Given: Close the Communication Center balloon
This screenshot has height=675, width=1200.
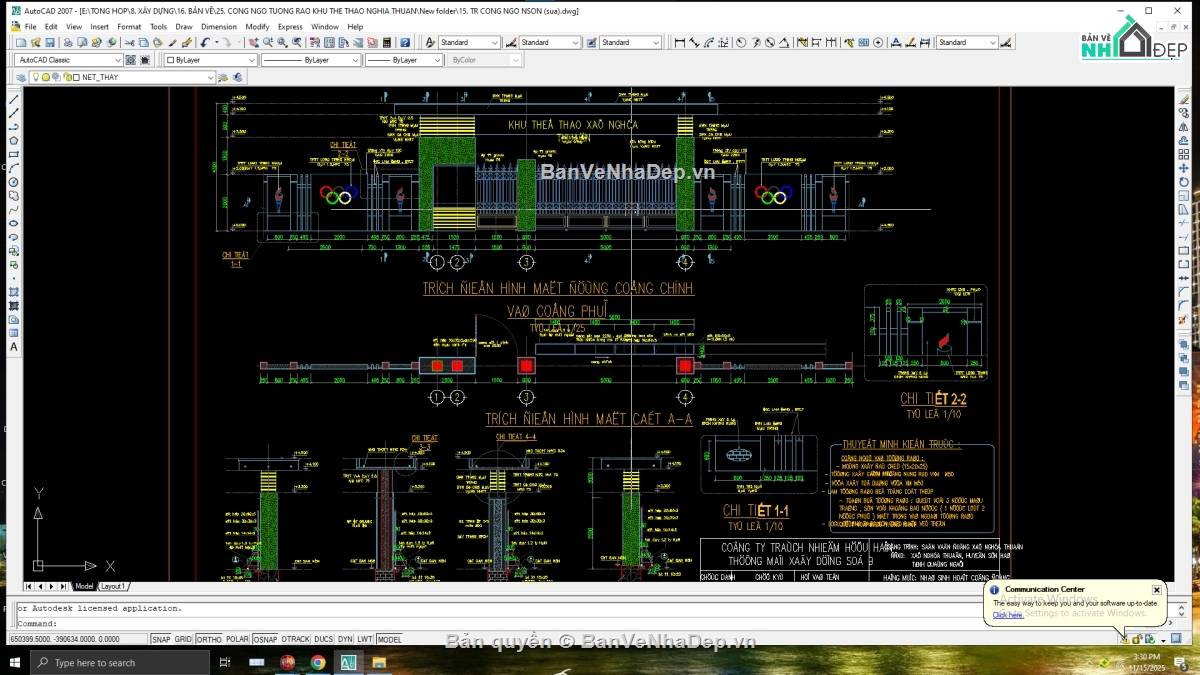Looking at the screenshot, I should pos(1156,590).
